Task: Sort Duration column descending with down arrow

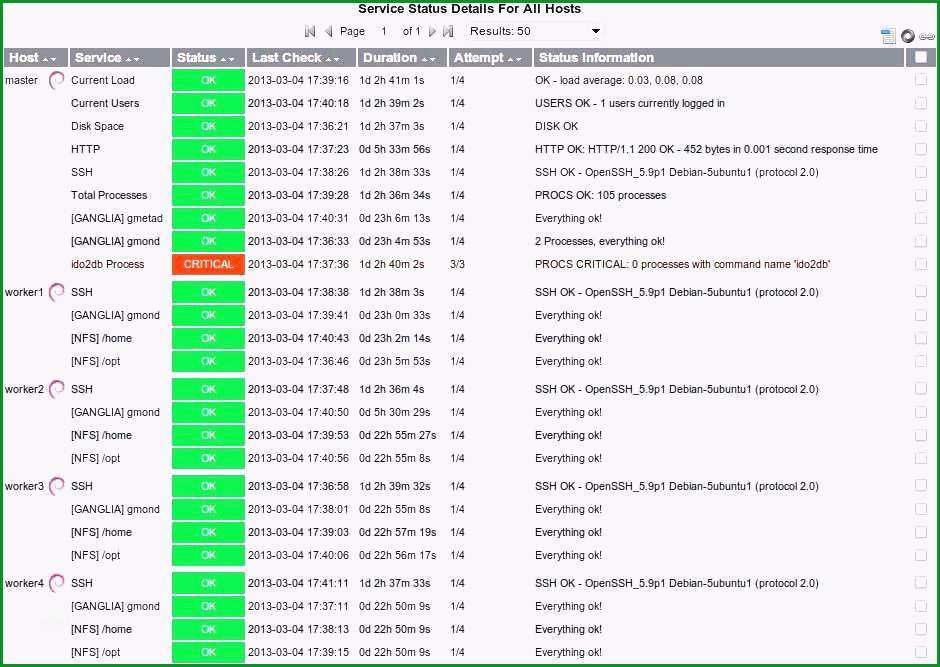Action: (x=432, y=59)
